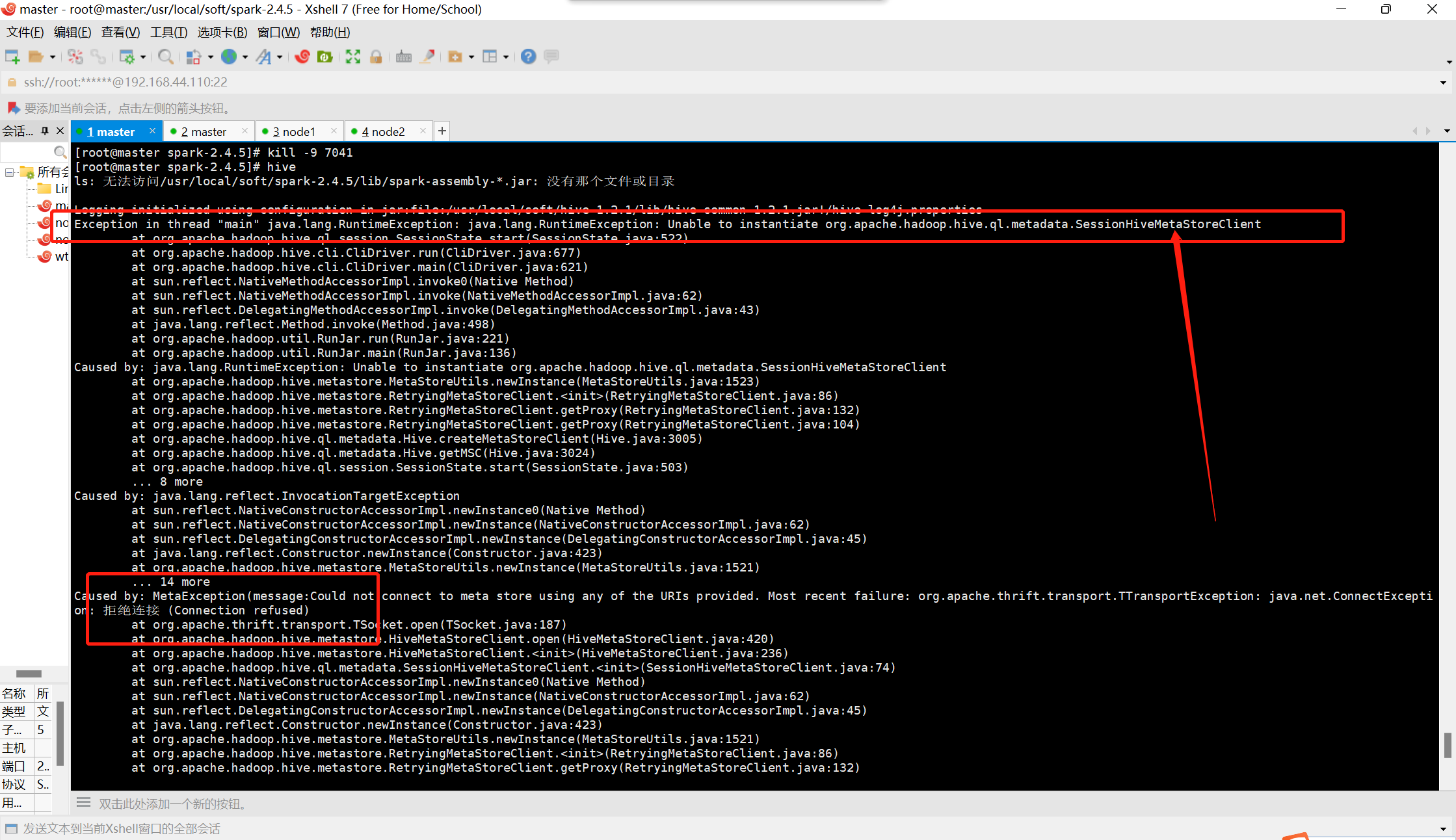Close the 2 master tab
The image size is (1456, 840).
[x=245, y=131]
